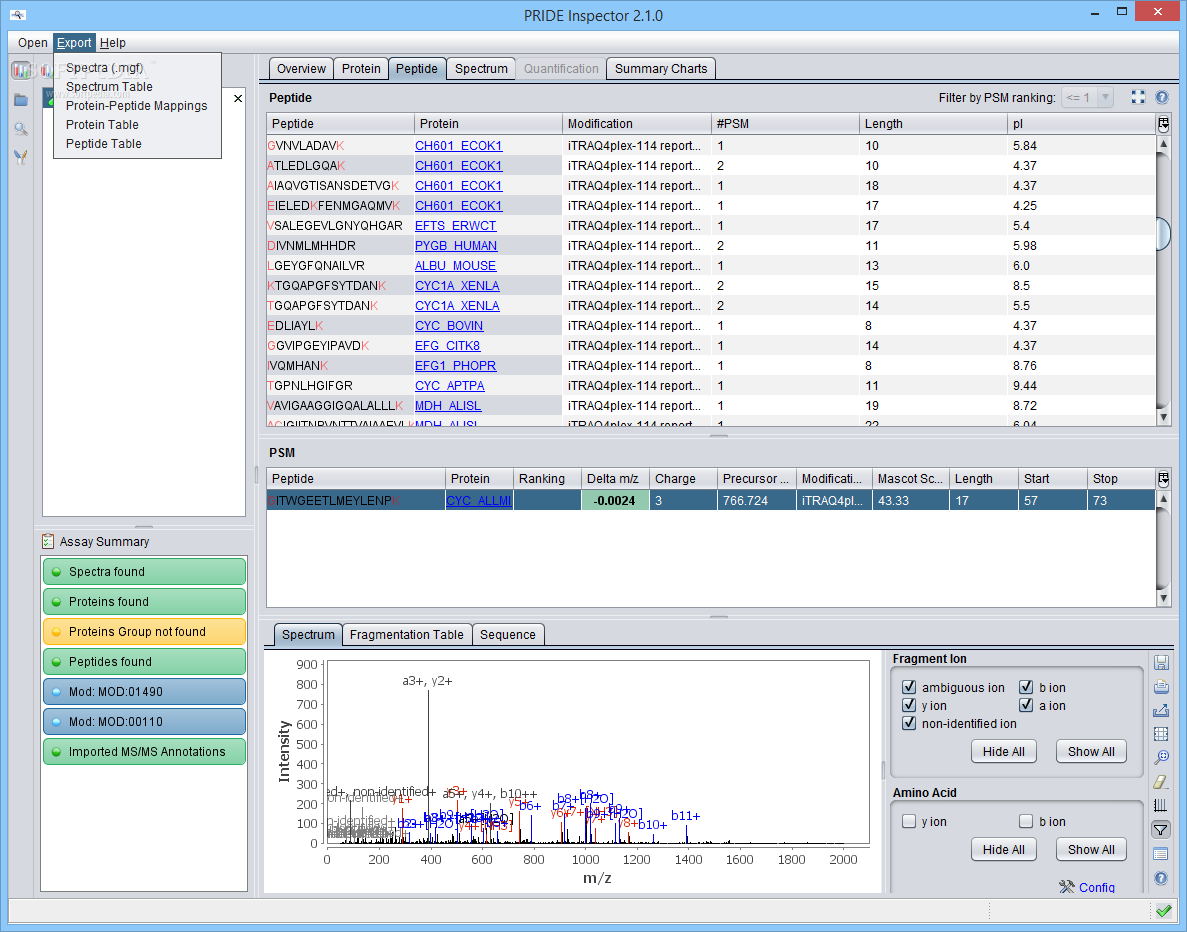Image resolution: width=1187 pixels, height=932 pixels.
Task: Click the funnel filter icon in spectrum toolbar
Action: 1161,830
